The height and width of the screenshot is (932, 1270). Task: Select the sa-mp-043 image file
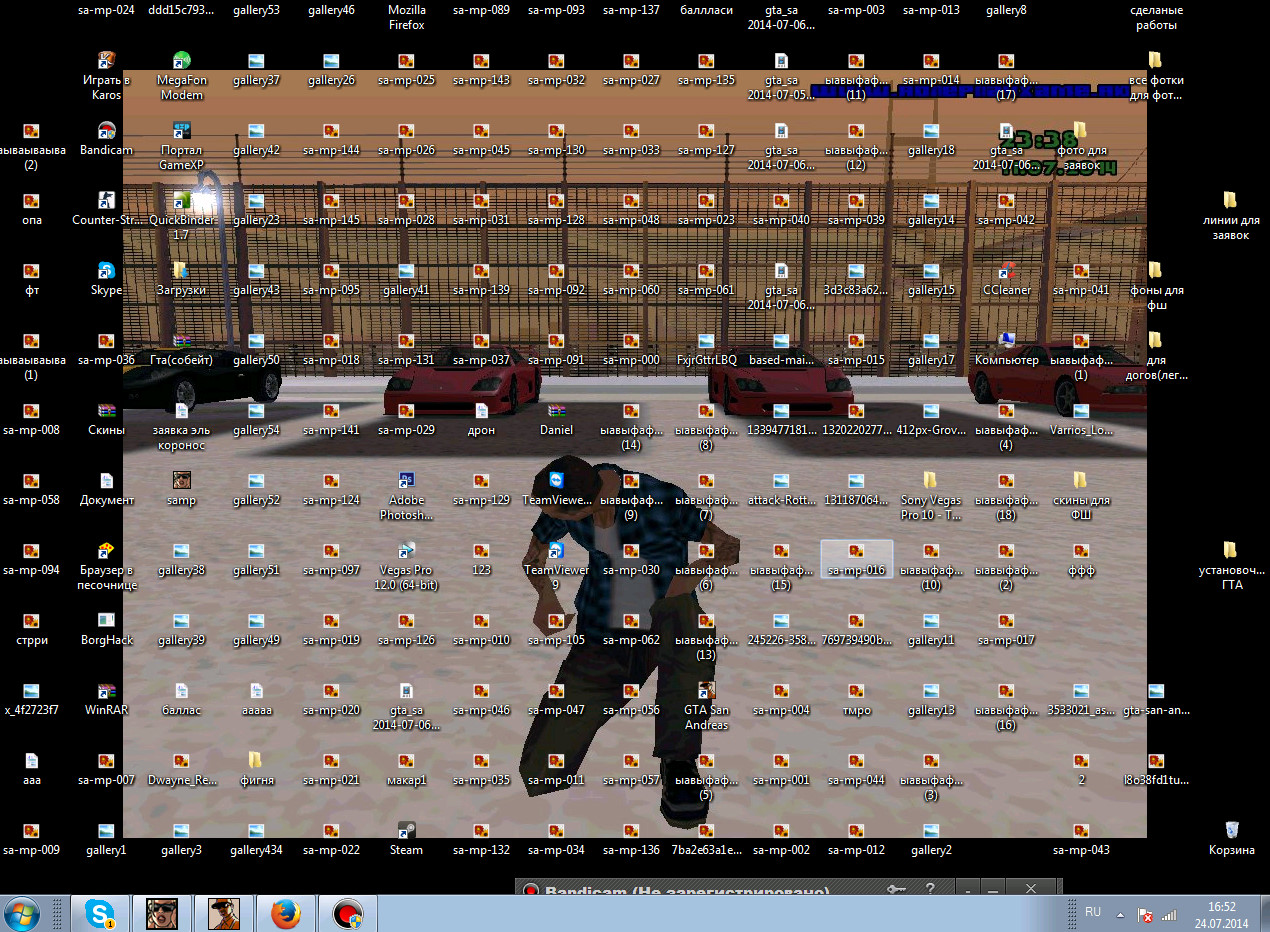click(x=1081, y=838)
